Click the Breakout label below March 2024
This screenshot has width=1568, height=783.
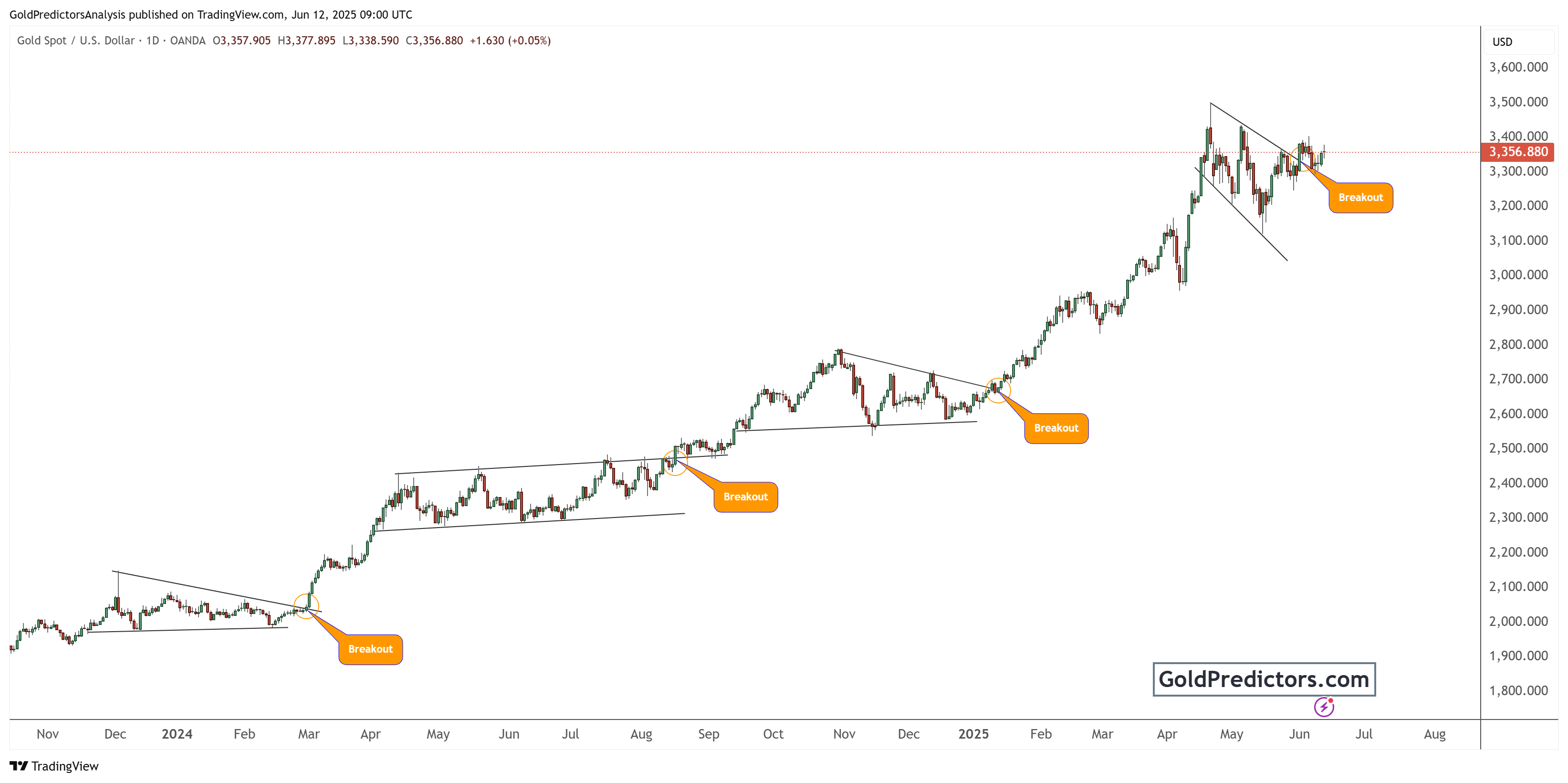[x=371, y=649]
